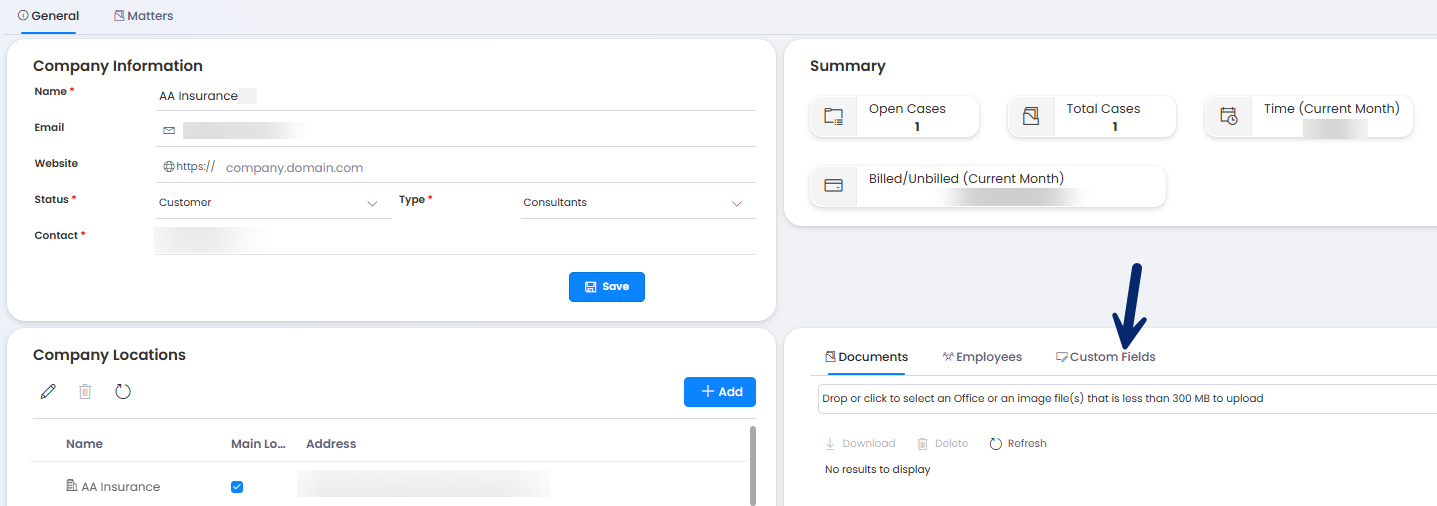Screen dimensions: 1437x506
Task: Open the Custom Fields tab
Action: [1105, 357]
